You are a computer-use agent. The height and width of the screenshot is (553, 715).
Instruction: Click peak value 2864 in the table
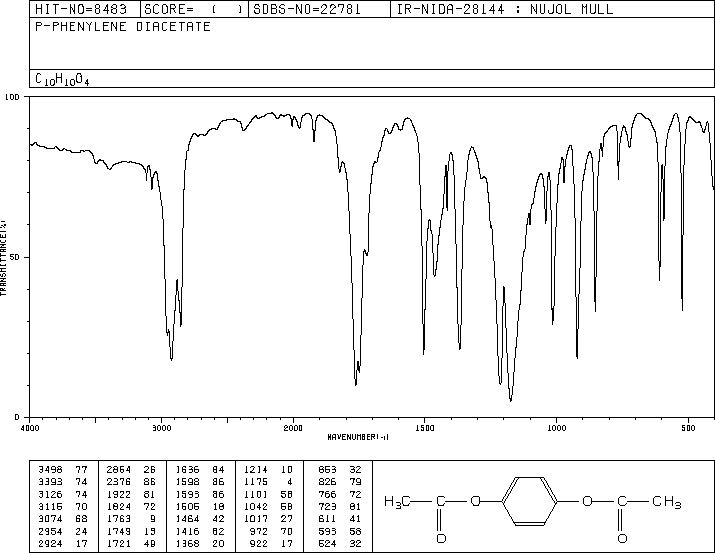(119, 469)
